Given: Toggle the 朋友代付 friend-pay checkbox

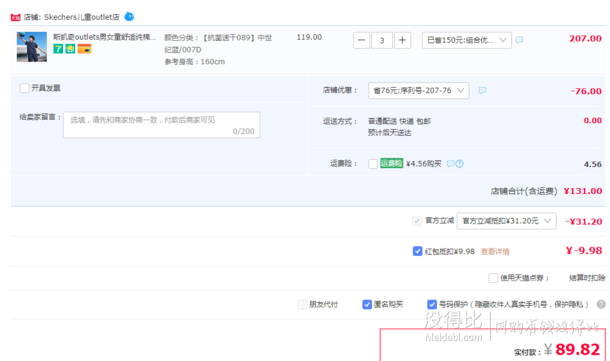Looking at the screenshot, I should (x=302, y=304).
